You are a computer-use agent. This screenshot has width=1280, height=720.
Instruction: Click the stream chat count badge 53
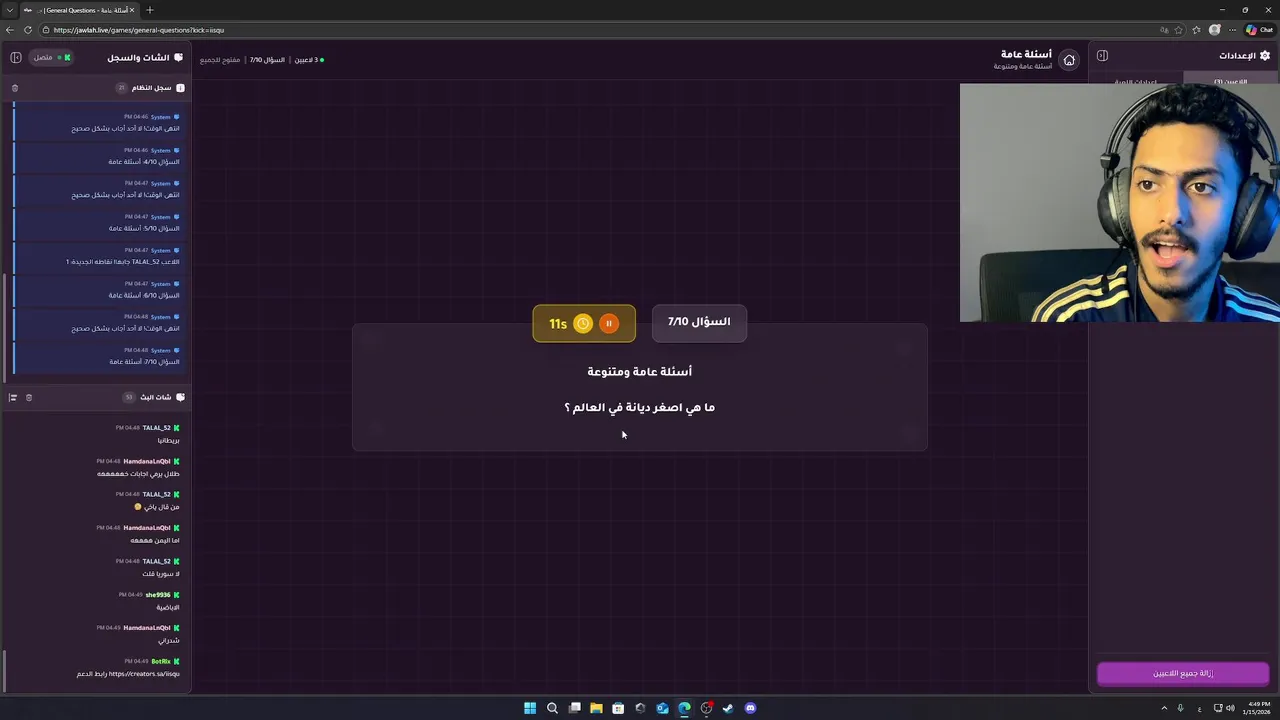click(x=129, y=397)
